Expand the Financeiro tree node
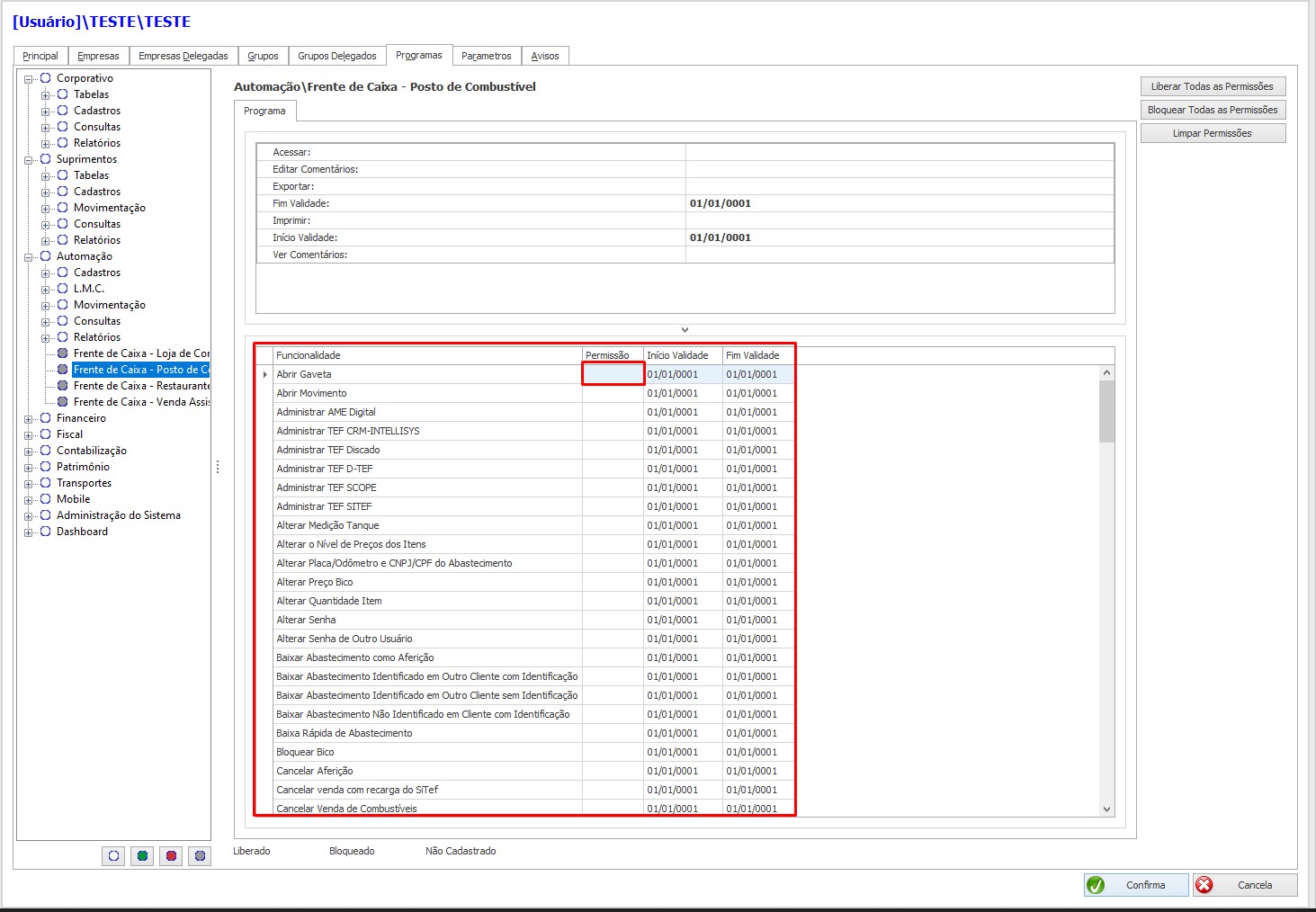The width and height of the screenshot is (1316, 912). [x=29, y=419]
